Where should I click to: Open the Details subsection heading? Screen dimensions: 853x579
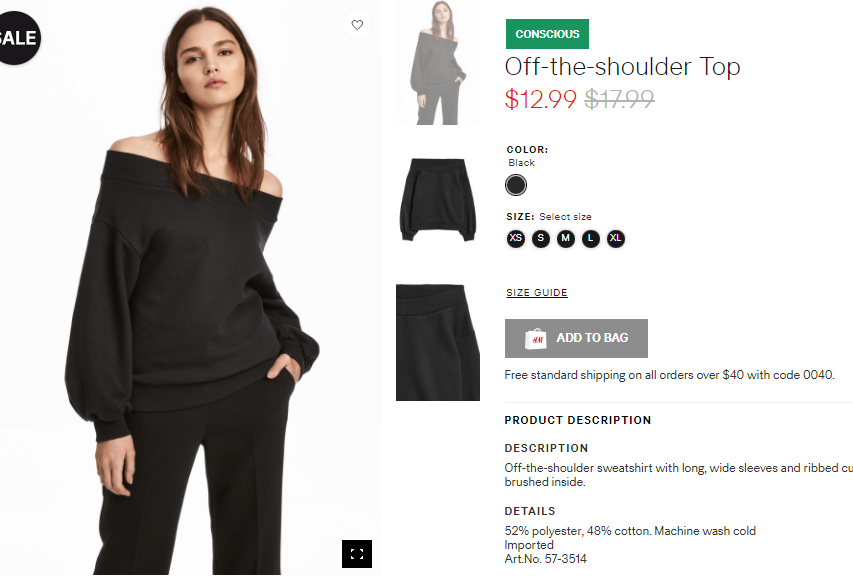point(530,512)
